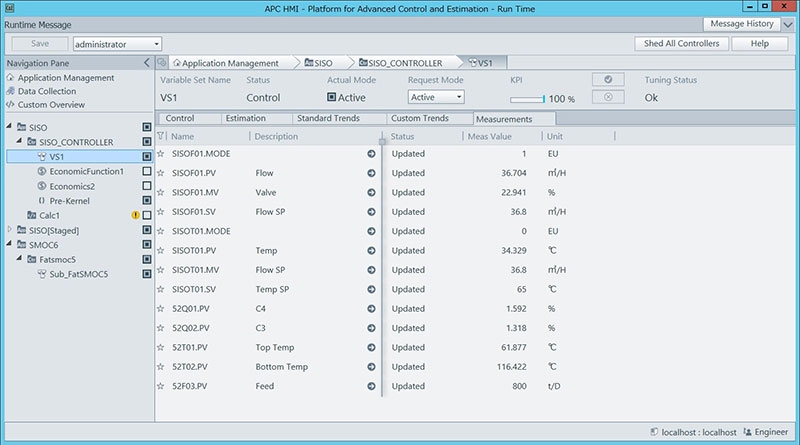Collapse the SMOC6 tree node

(9, 243)
